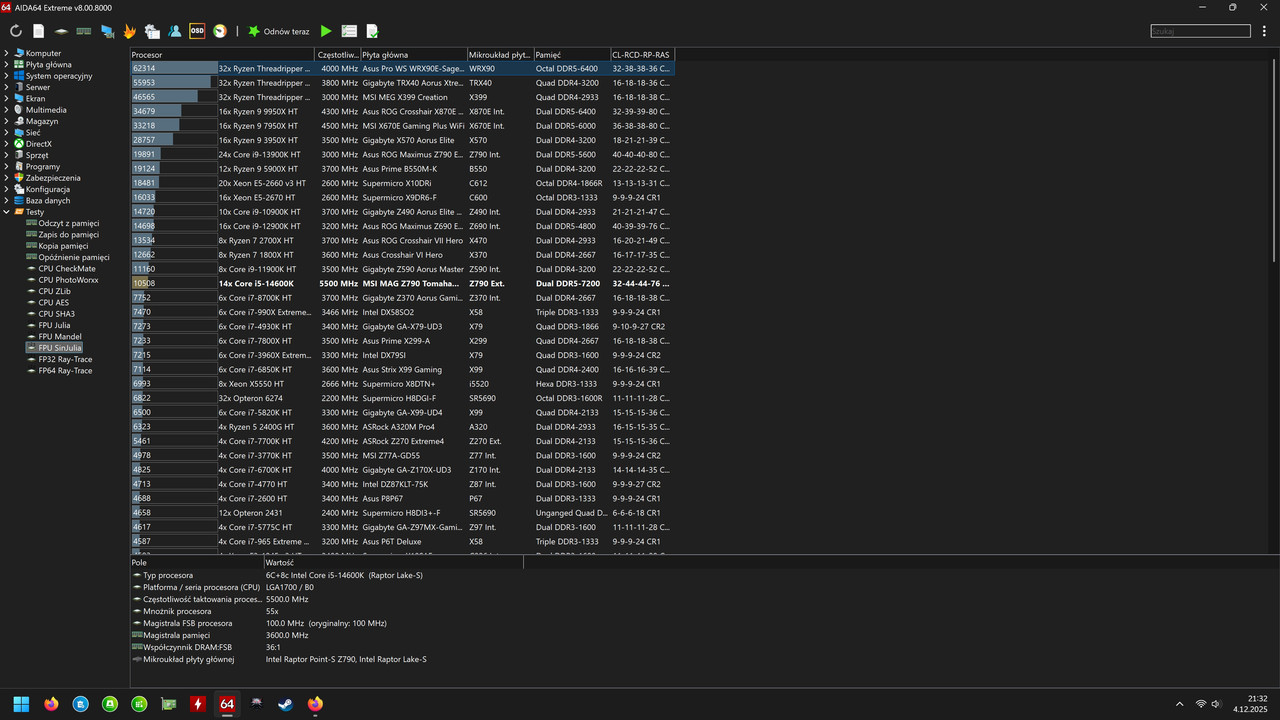Viewport: 1280px width, 720px height.
Task: Click the refresh arrow toolbar icon
Action: [x=16, y=31]
